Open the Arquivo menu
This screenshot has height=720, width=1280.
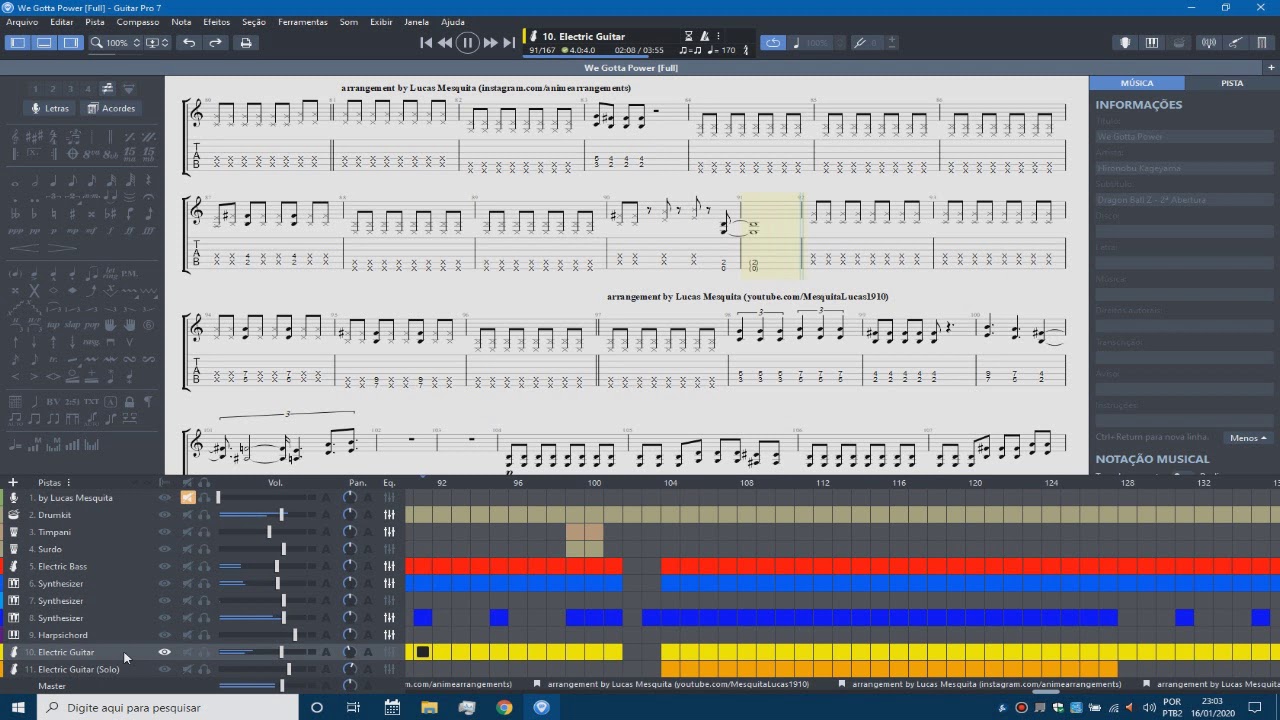pyautogui.click(x=22, y=22)
